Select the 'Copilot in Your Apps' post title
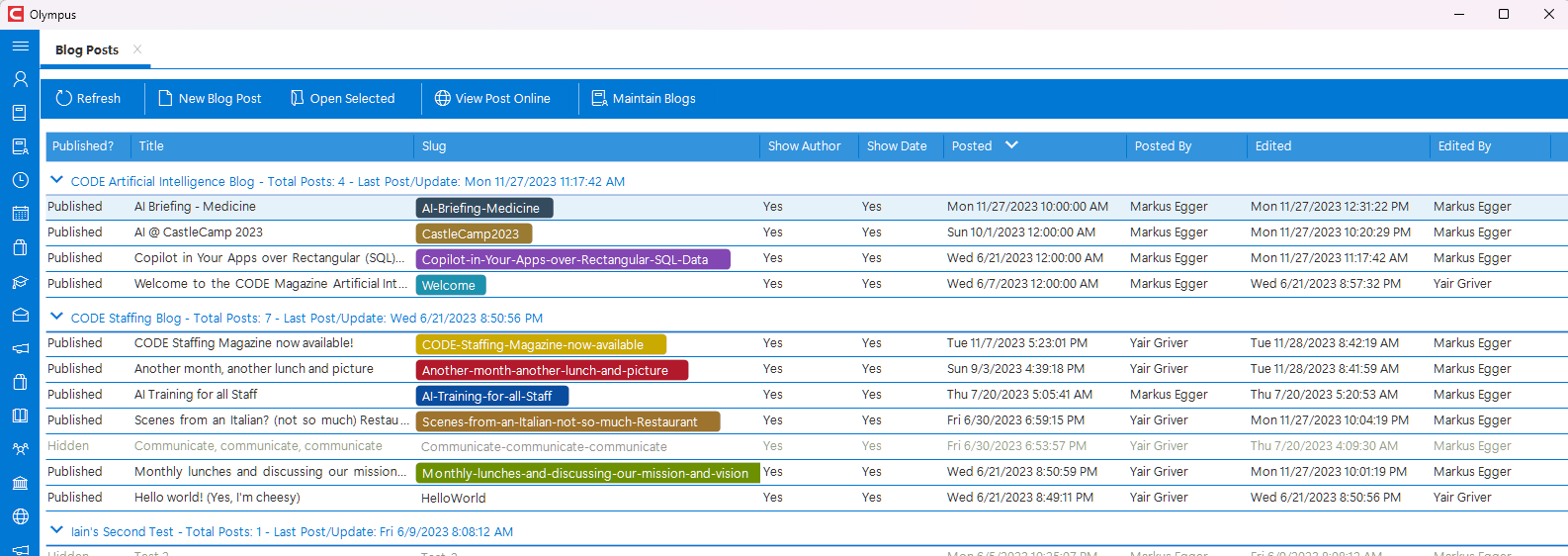The width and height of the screenshot is (1568, 556). 269,257
